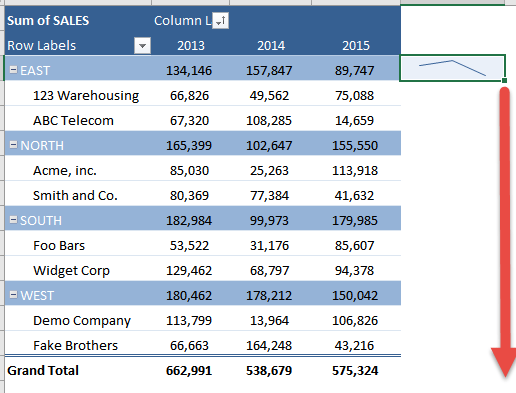
Task: Click Demo Company 2014 value 13,964
Action: (x=269, y=321)
